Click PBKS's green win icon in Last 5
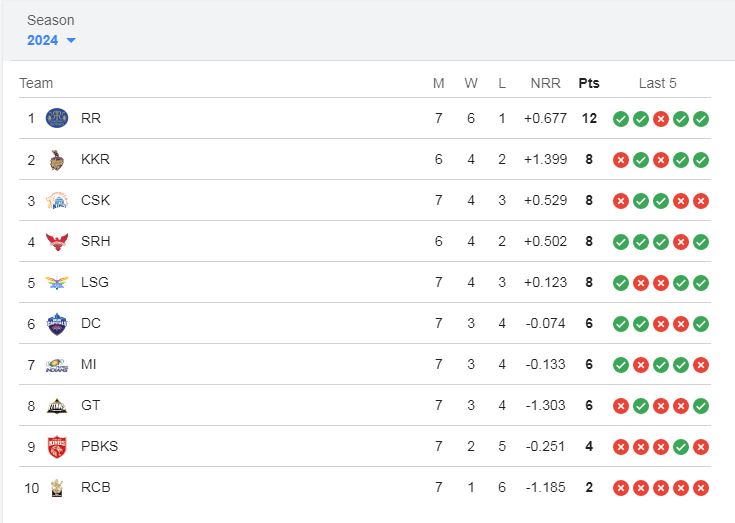Screen dimensions: 735x523 click(x=681, y=447)
